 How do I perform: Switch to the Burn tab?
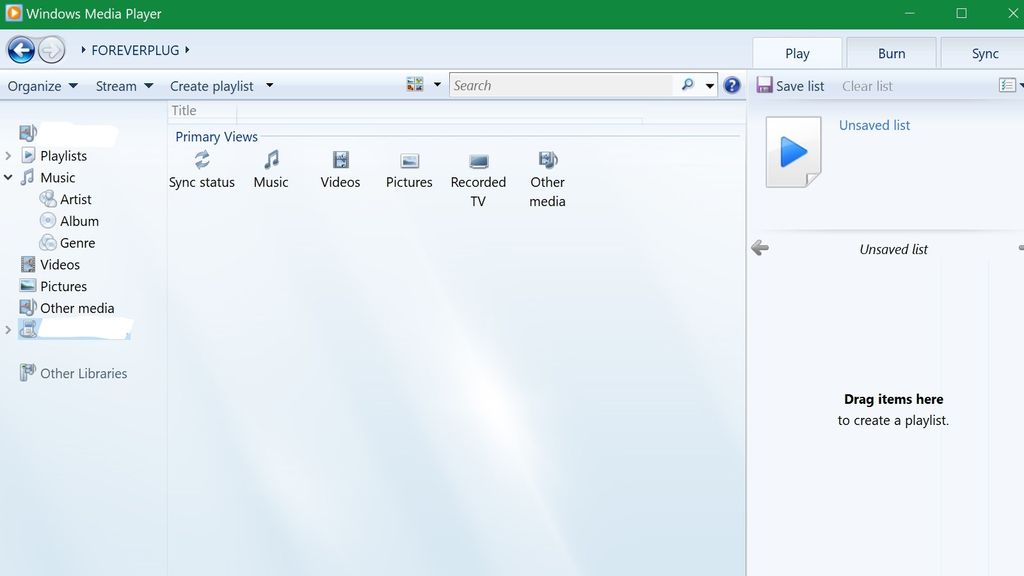pos(890,52)
